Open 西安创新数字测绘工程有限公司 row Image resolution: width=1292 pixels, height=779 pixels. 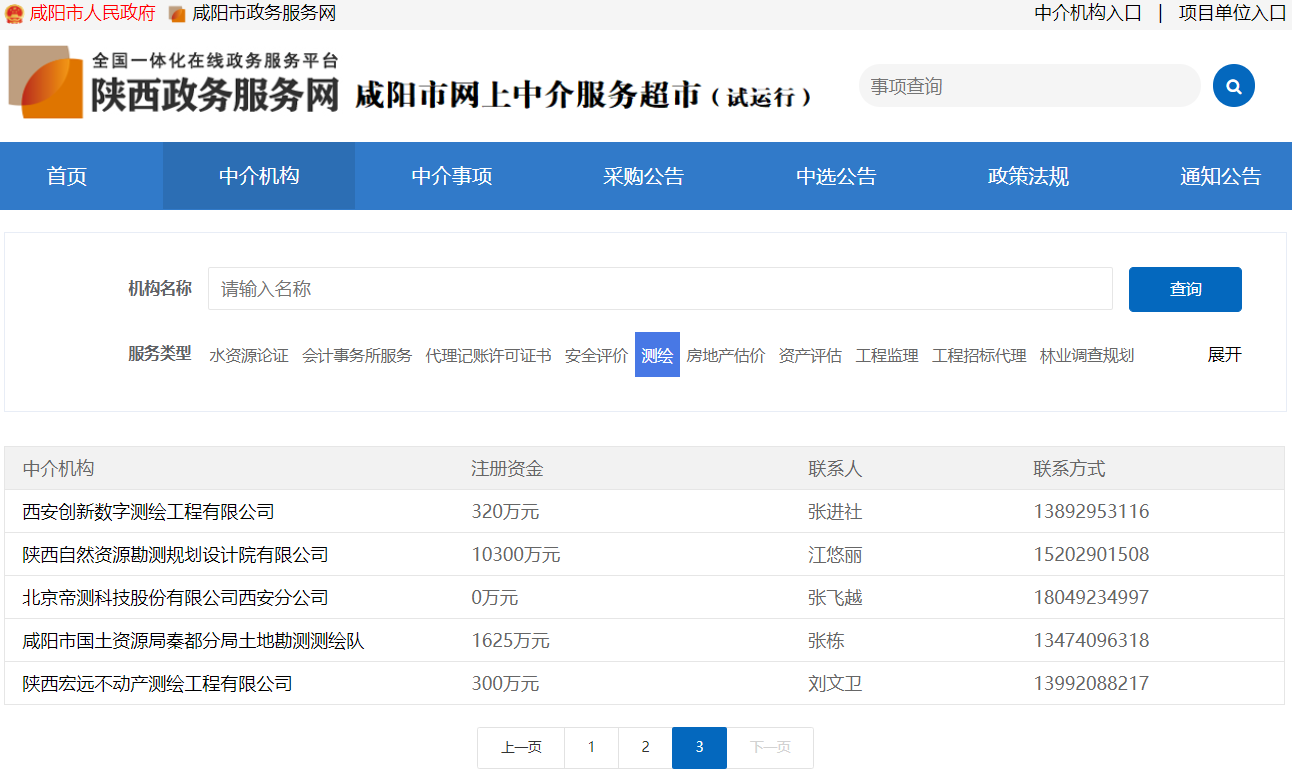[645, 511]
